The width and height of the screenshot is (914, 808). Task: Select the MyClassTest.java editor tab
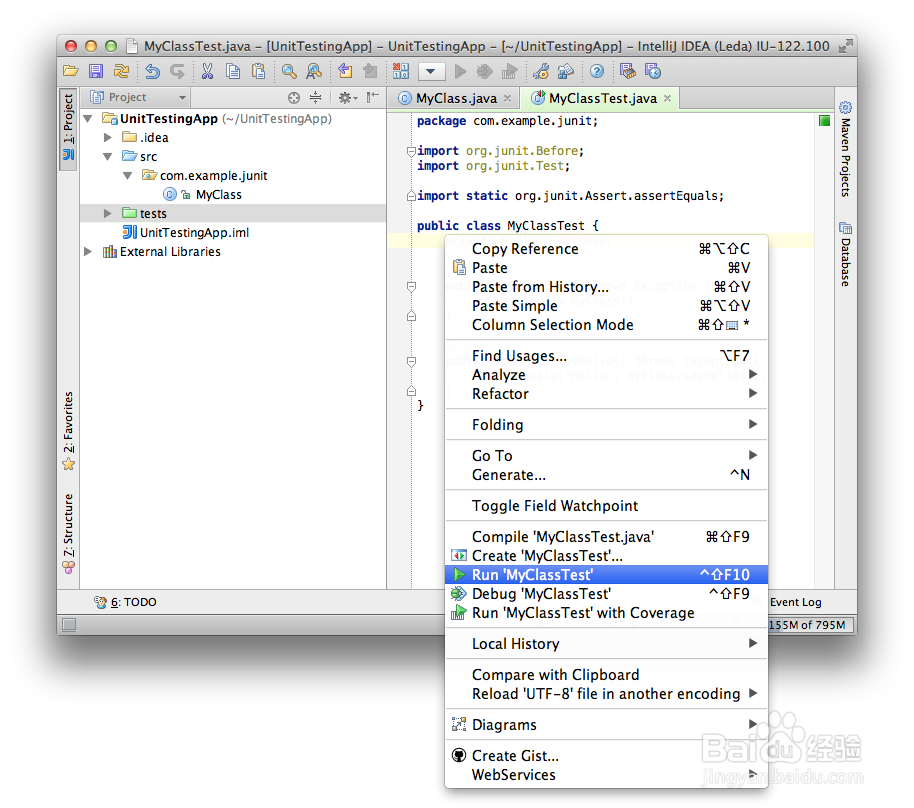pos(602,99)
